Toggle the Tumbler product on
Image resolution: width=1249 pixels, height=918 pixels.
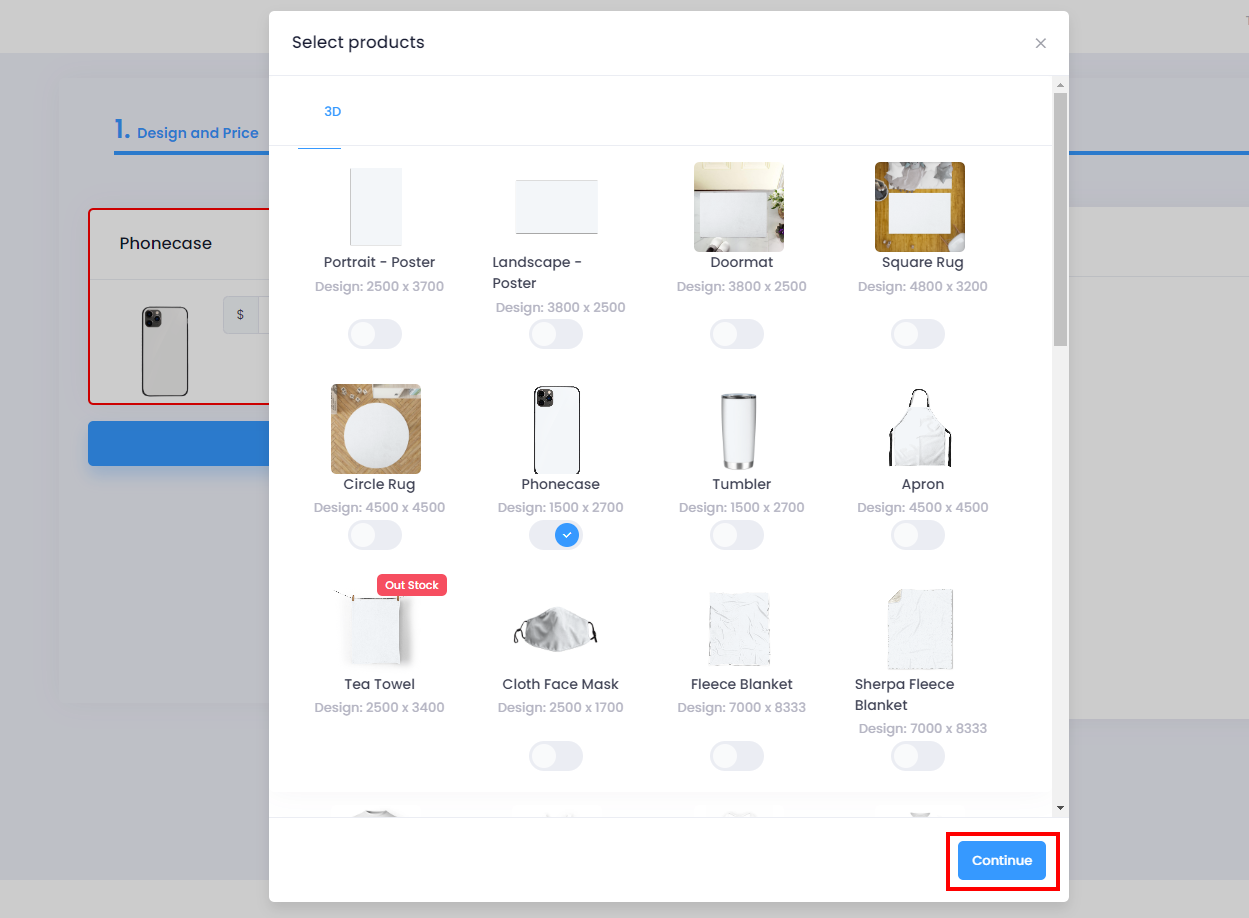737,535
